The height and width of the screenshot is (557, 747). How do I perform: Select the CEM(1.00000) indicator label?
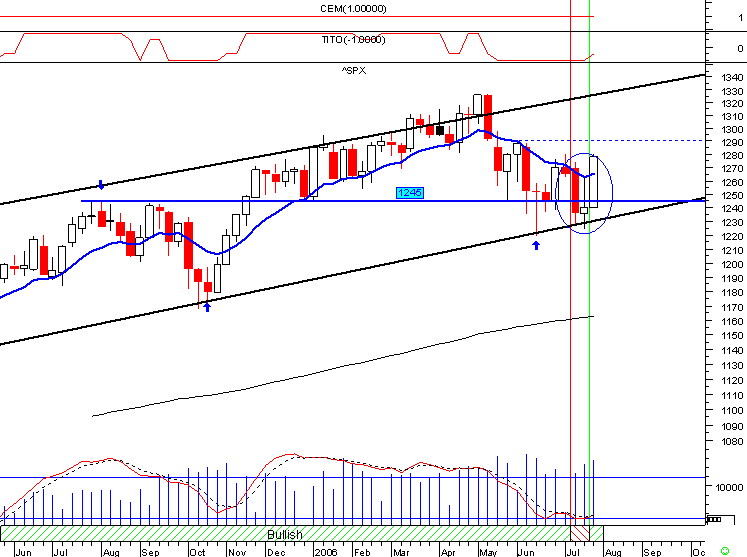[353, 9]
